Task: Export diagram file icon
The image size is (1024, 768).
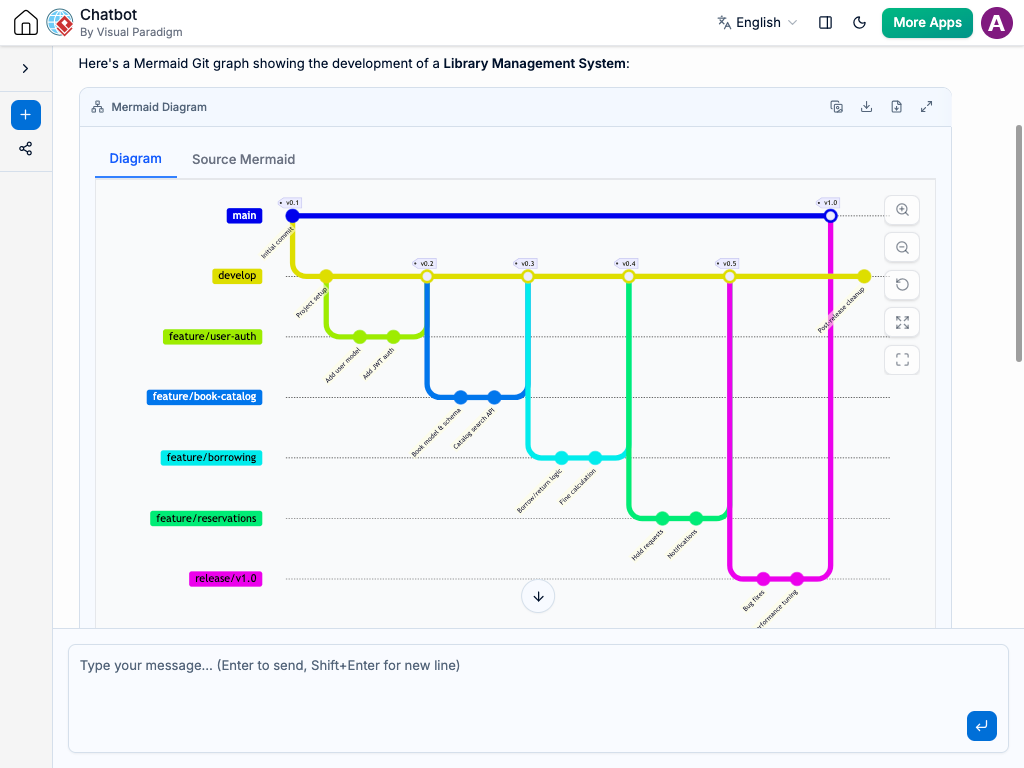Action: tap(897, 106)
